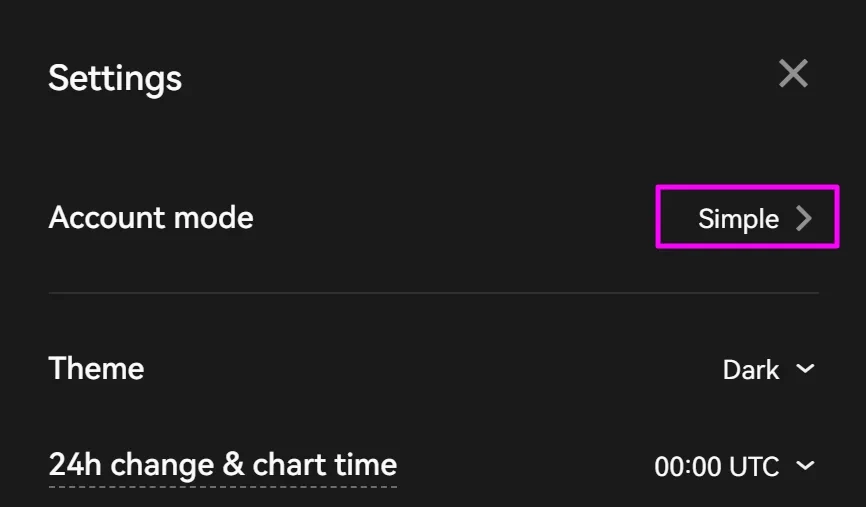The width and height of the screenshot is (866, 507).
Task: Change chart time from 00:00 UTC
Action: point(734,465)
